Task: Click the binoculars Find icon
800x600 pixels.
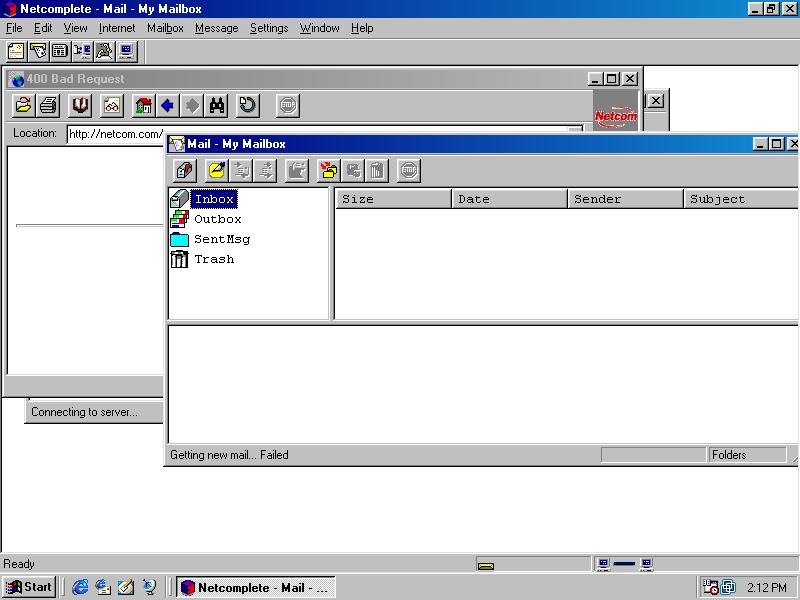Action: coord(216,106)
